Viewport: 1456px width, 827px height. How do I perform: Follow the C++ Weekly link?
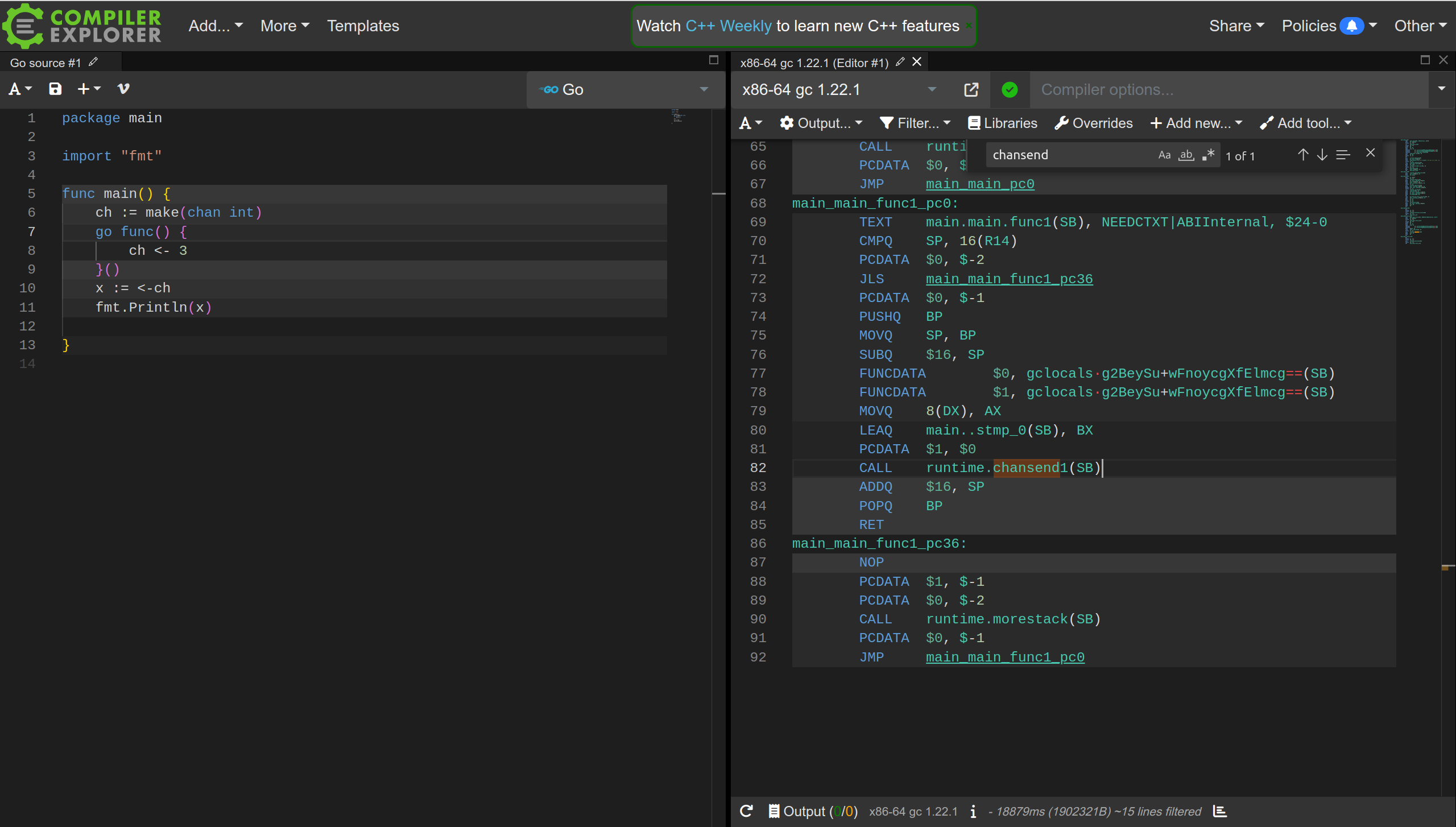point(729,26)
